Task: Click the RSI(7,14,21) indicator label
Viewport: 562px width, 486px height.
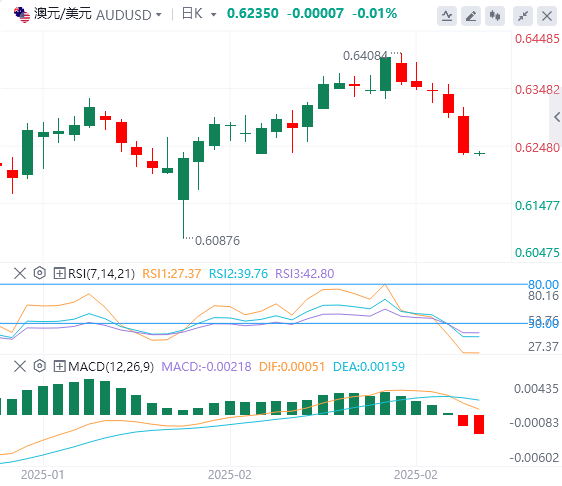Action: tap(101, 274)
